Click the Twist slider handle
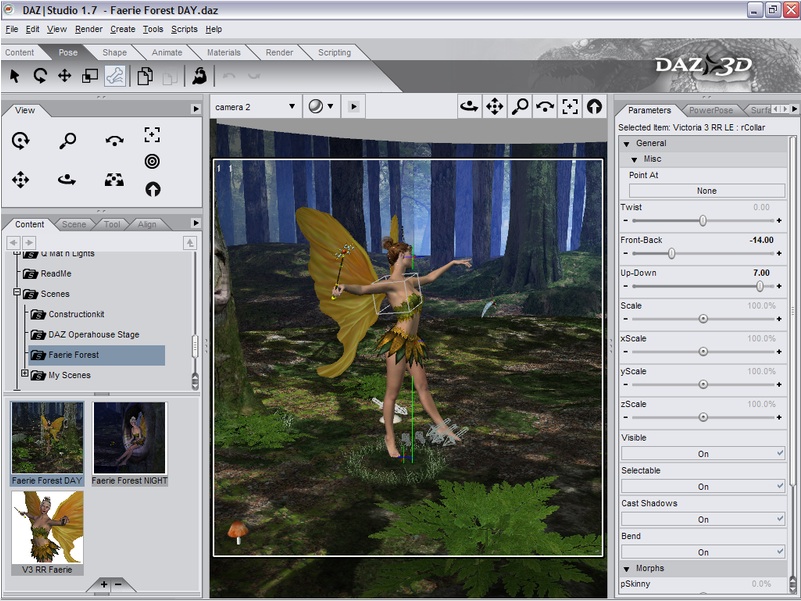Viewport: 801px width, 601px height. (x=703, y=221)
